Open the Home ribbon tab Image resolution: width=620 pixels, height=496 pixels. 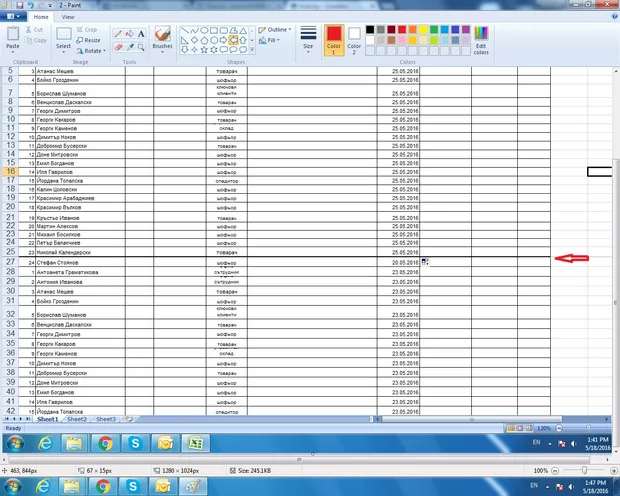(40, 17)
